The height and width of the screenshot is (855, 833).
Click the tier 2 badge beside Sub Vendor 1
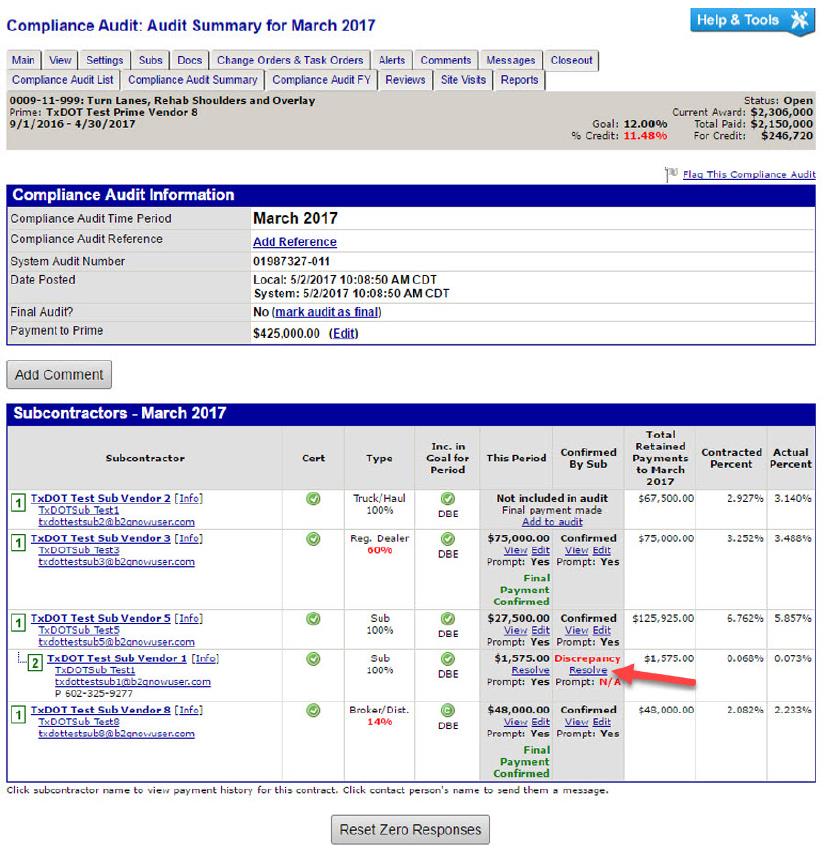[34, 662]
